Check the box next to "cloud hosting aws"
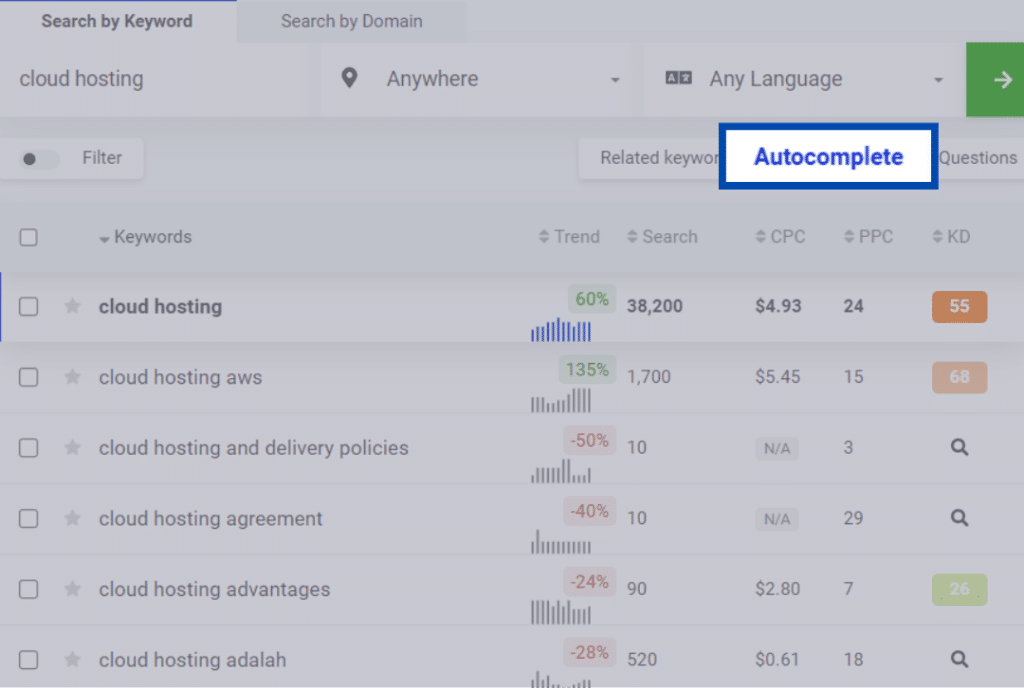The image size is (1024, 688). pos(28,377)
